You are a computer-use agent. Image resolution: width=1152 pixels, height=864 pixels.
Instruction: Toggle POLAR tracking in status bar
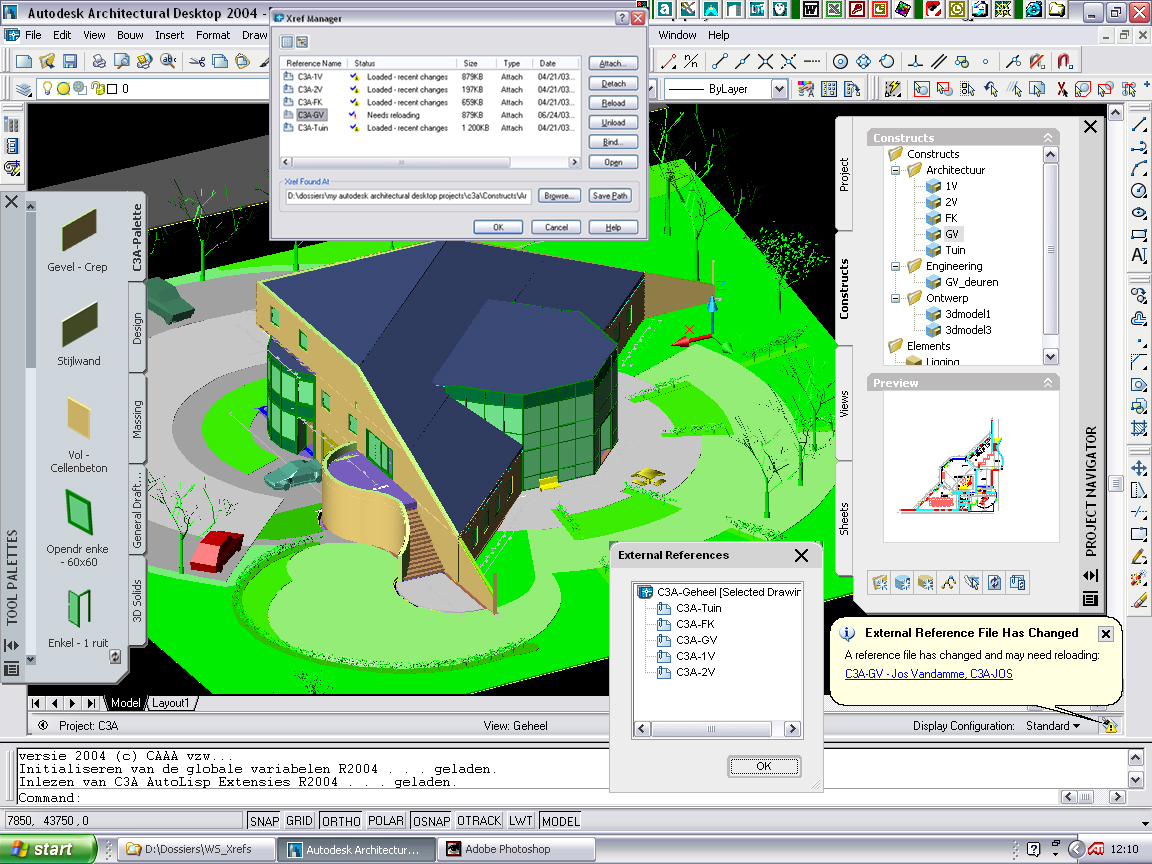coord(386,821)
